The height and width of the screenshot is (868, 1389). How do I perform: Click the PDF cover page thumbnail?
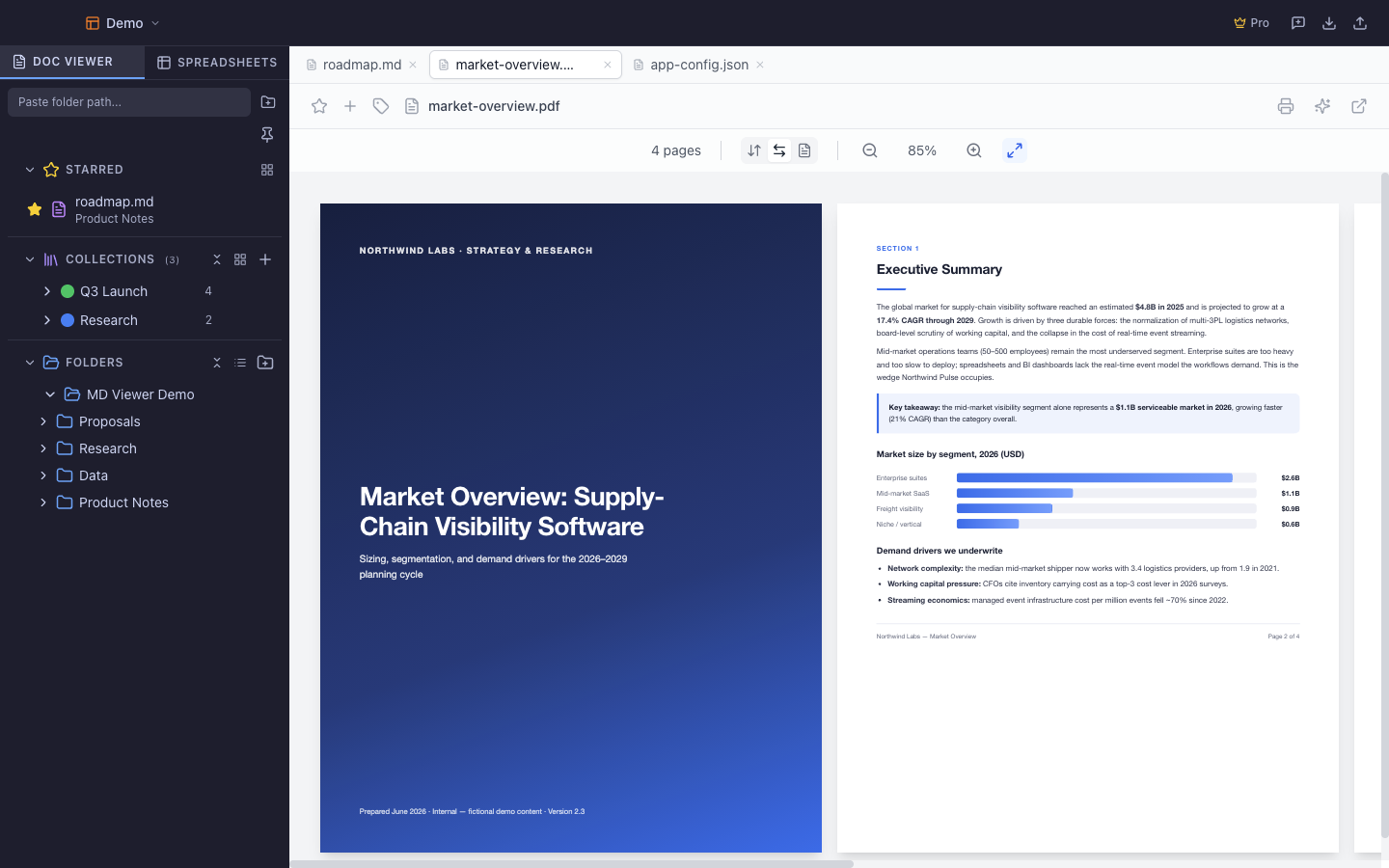tap(571, 528)
